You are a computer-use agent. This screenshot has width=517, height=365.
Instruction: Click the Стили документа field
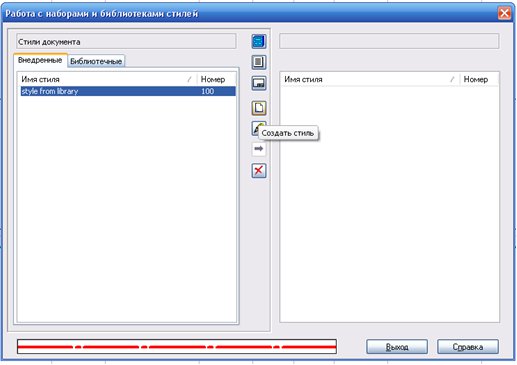[x=126, y=42]
